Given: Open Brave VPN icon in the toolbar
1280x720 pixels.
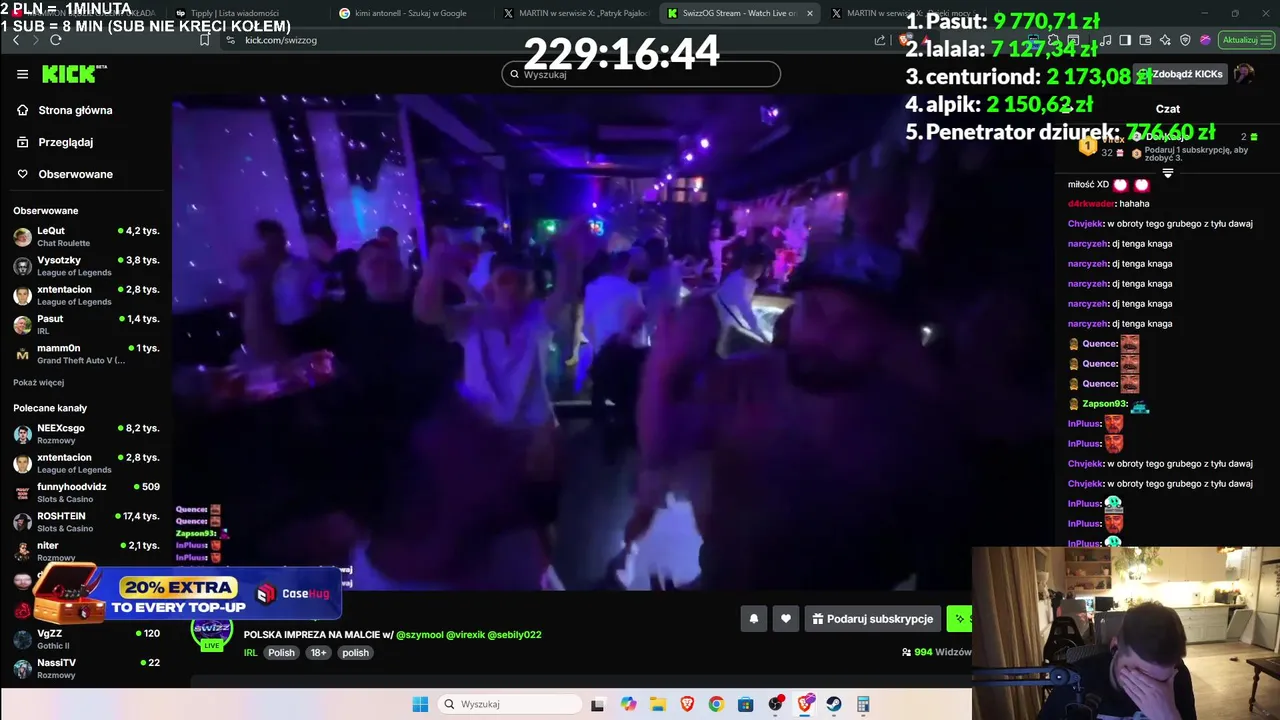Looking at the screenshot, I should [1185, 40].
